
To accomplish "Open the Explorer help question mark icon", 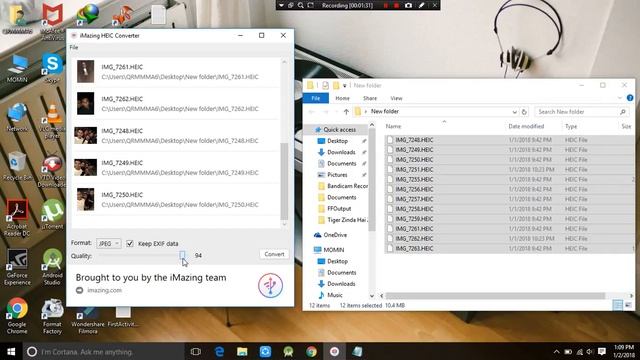I will coord(630,98).
